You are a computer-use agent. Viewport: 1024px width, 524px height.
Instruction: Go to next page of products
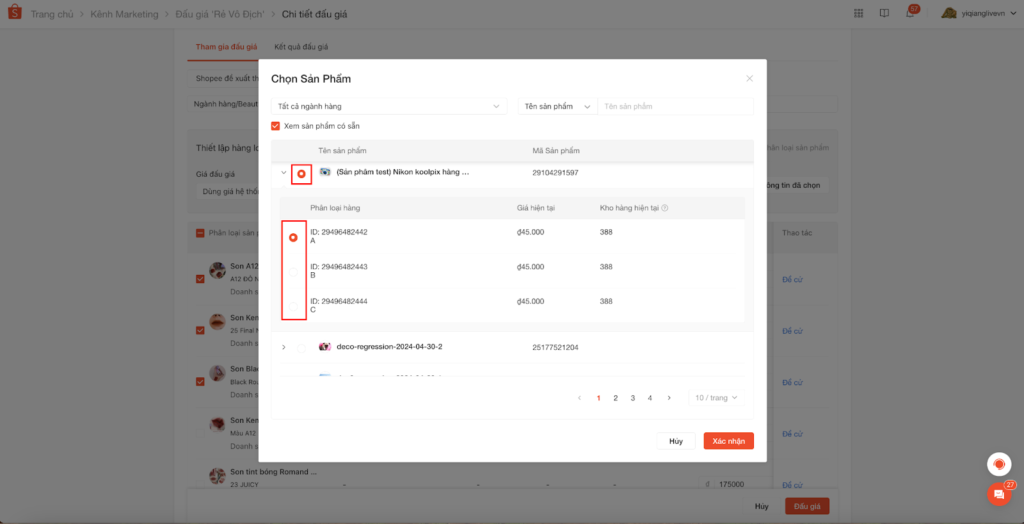[669, 398]
